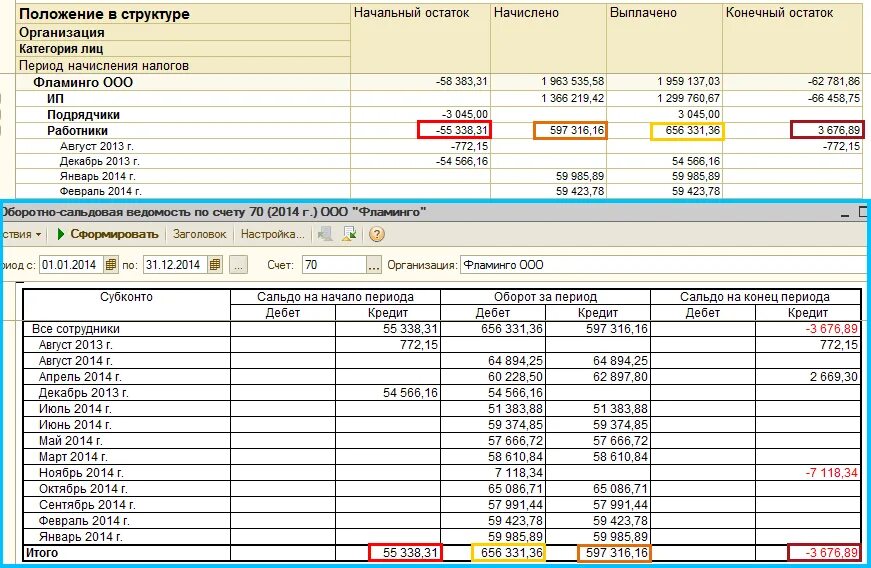
Task: Select the ИП category row
Action: pos(438,98)
